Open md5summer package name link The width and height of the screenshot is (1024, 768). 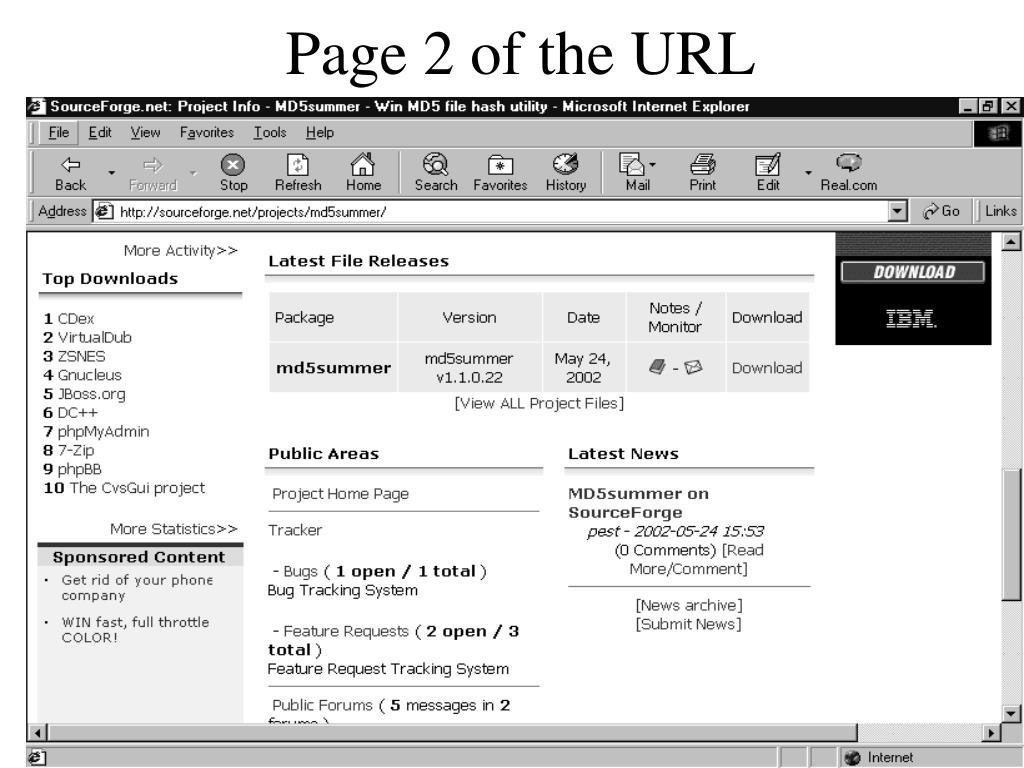click(x=333, y=368)
